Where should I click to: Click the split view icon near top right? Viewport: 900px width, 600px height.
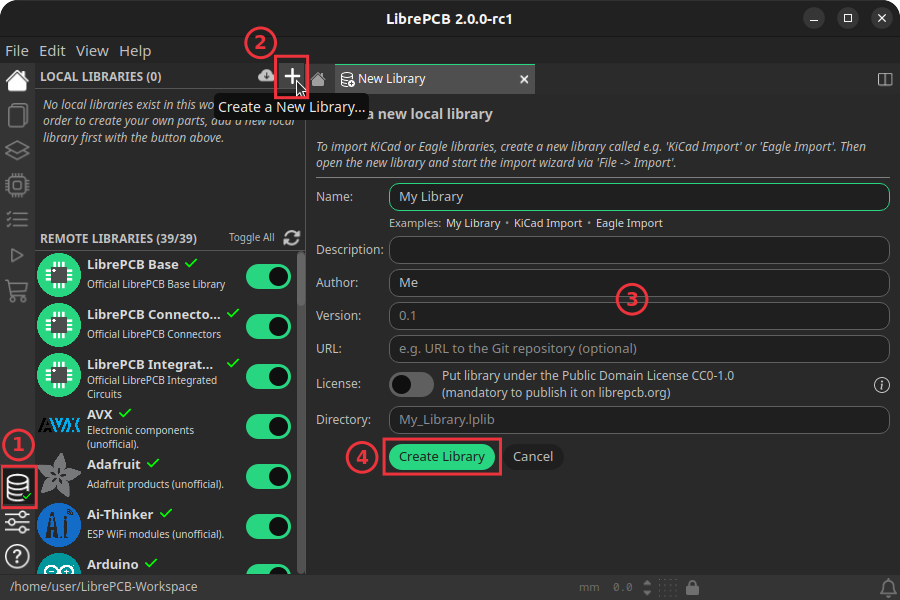point(884,78)
